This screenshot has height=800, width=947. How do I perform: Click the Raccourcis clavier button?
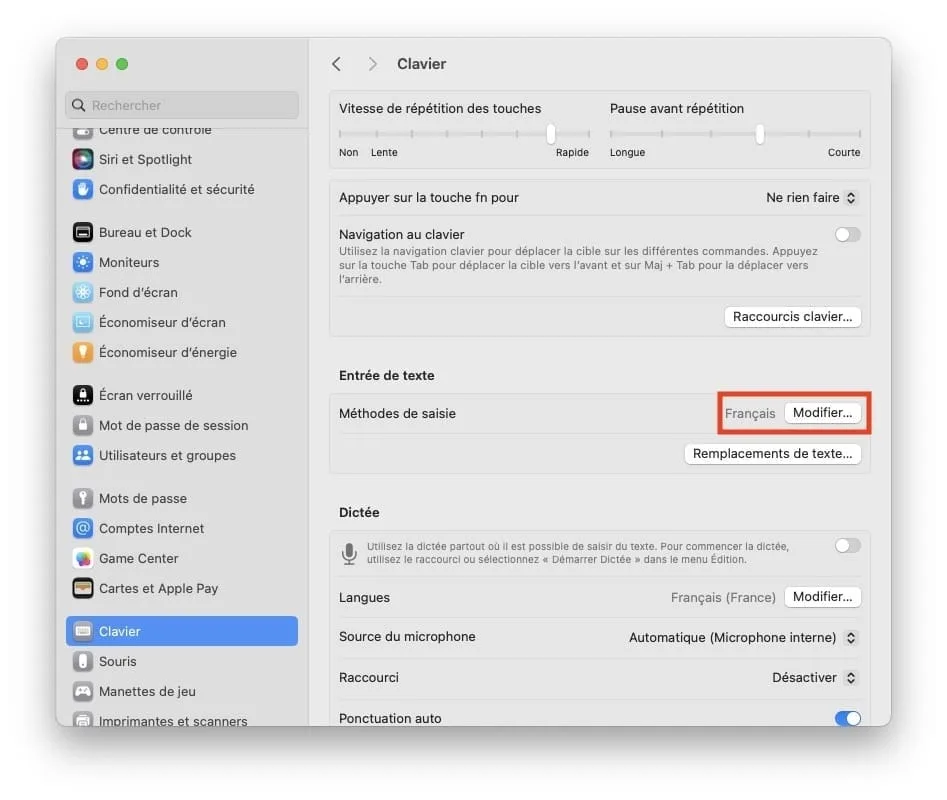[791, 316]
